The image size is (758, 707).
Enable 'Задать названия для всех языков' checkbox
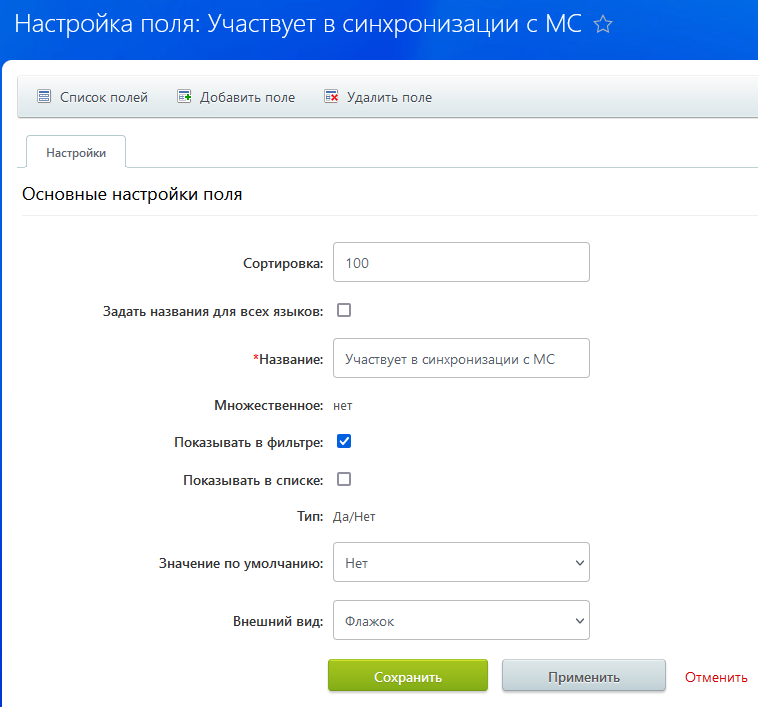344,310
